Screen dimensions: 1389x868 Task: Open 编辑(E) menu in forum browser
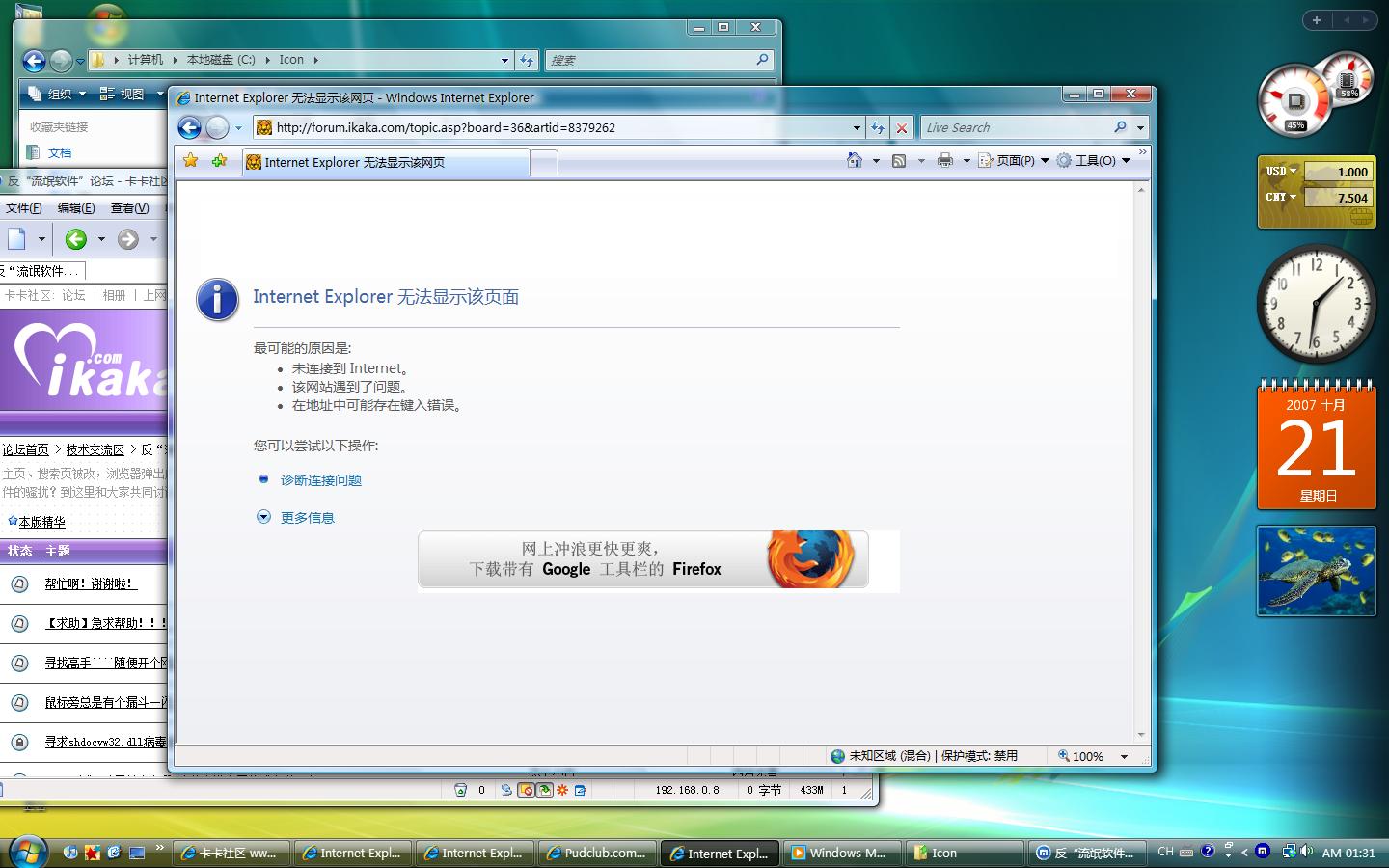tap(76, 207)
